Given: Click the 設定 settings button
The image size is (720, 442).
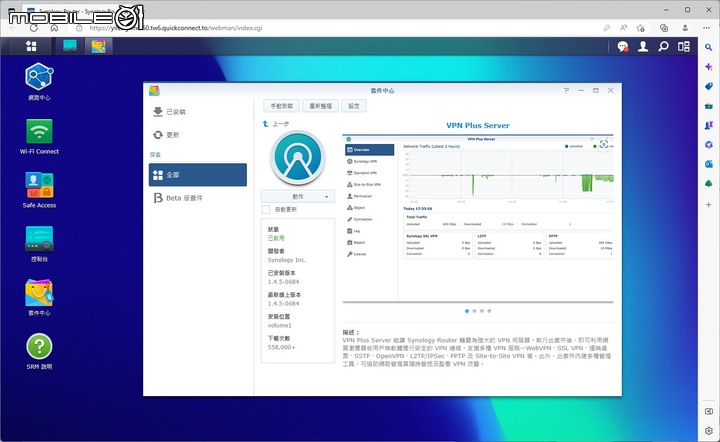Looking at the screenshot, I should (x=354, y=106).
